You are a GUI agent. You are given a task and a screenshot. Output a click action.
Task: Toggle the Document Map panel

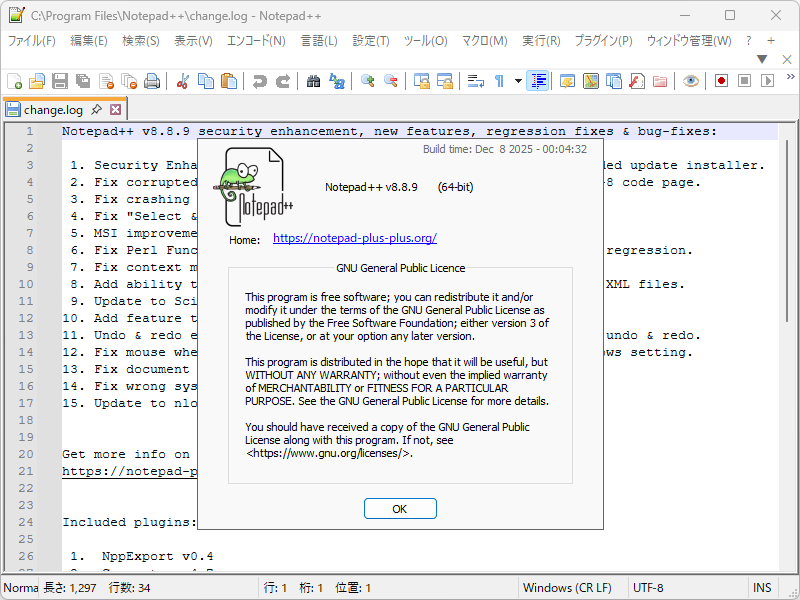click(x=591, y=81)
